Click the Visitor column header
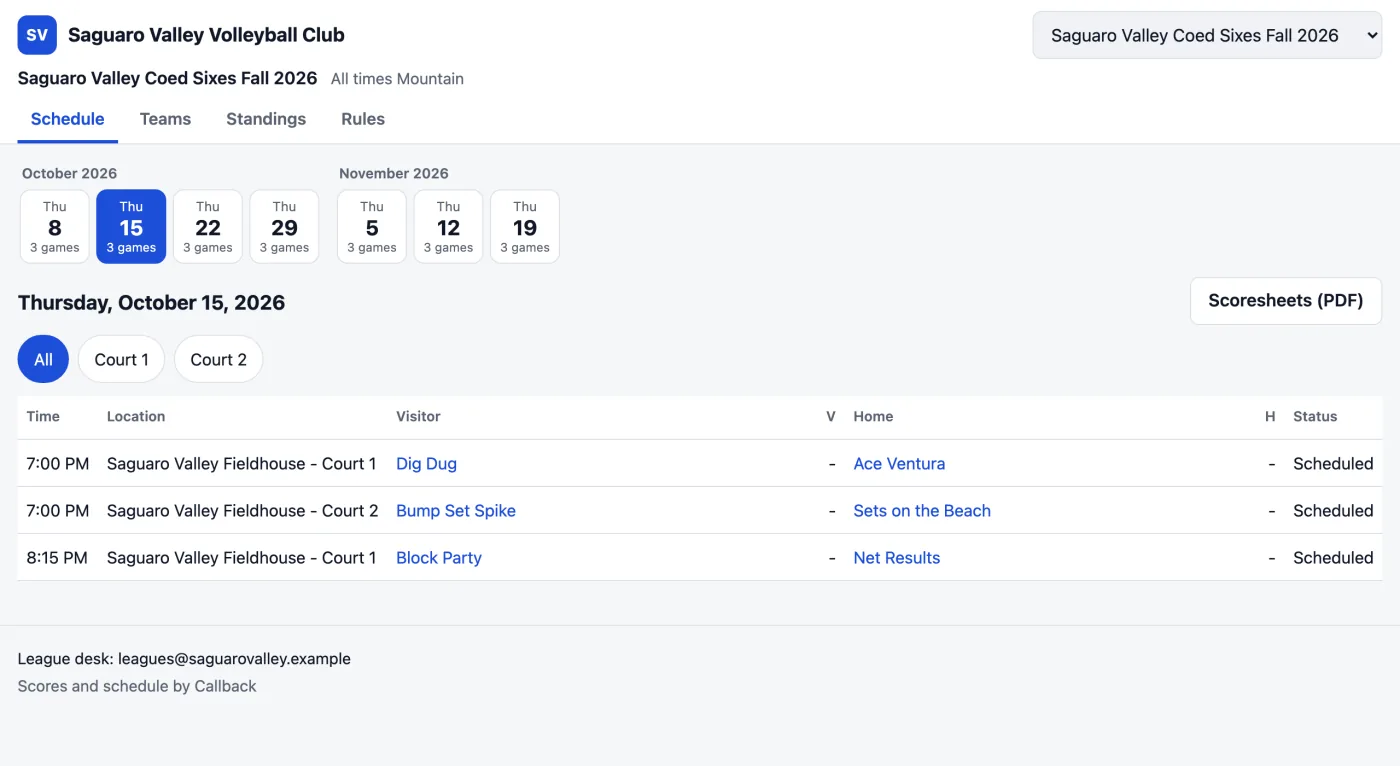 coord(418,417)
